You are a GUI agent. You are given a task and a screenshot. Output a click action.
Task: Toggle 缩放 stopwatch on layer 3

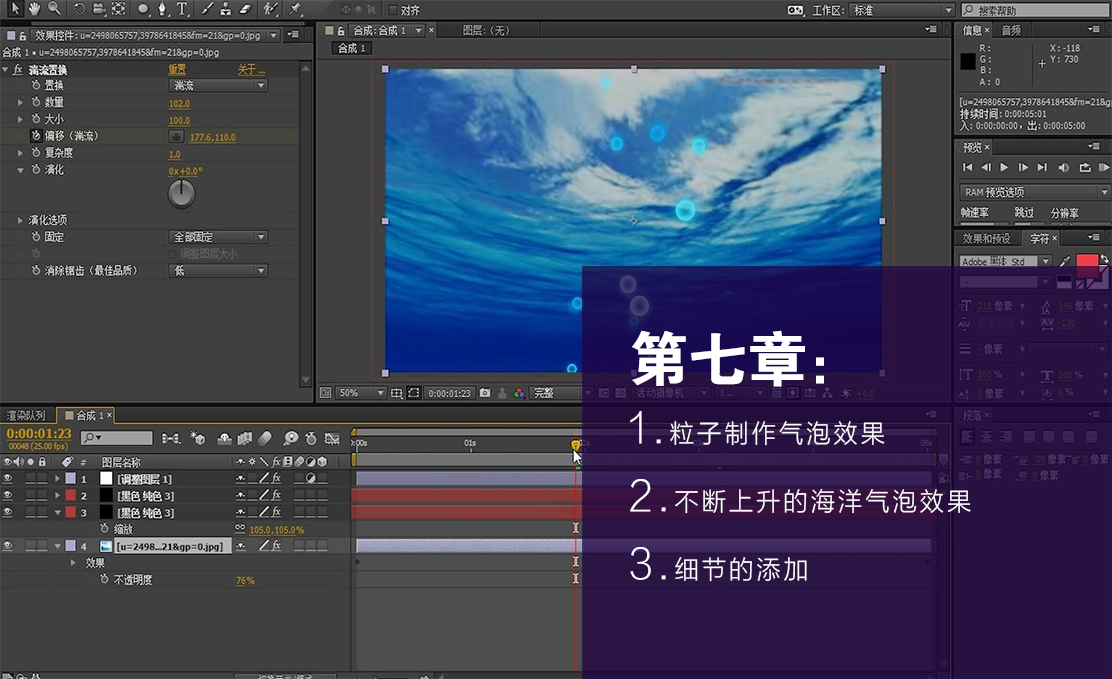click(104, 529)
